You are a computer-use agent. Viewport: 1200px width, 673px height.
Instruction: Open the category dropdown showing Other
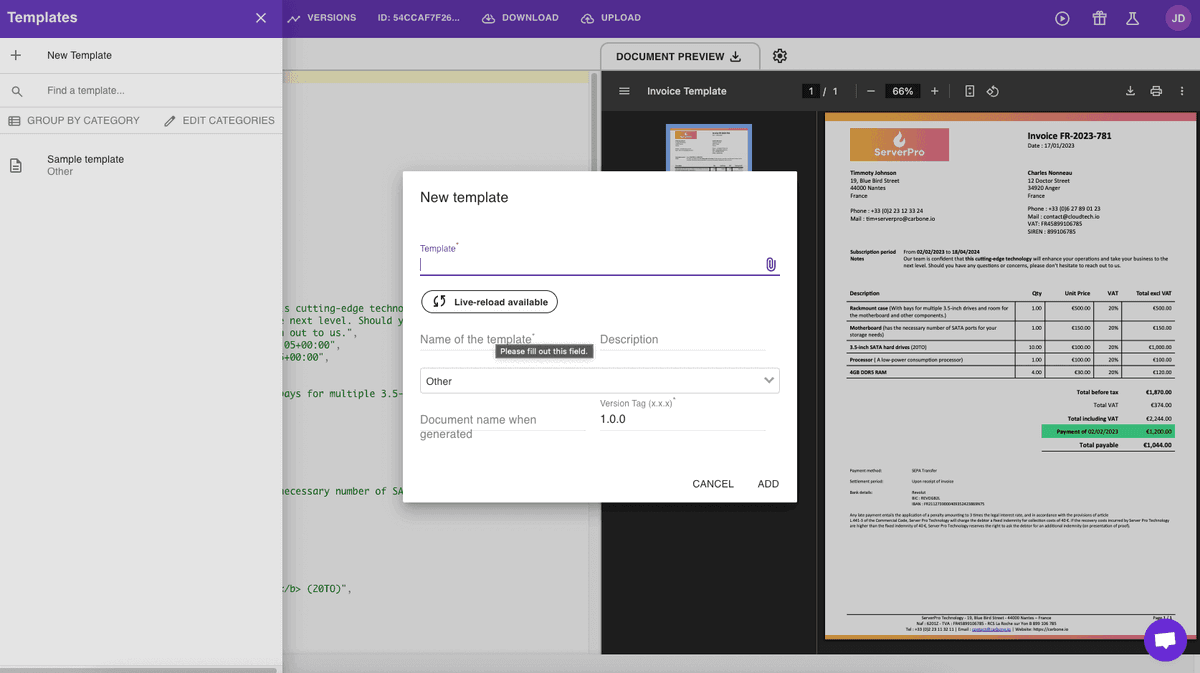(x=598, y=381)
